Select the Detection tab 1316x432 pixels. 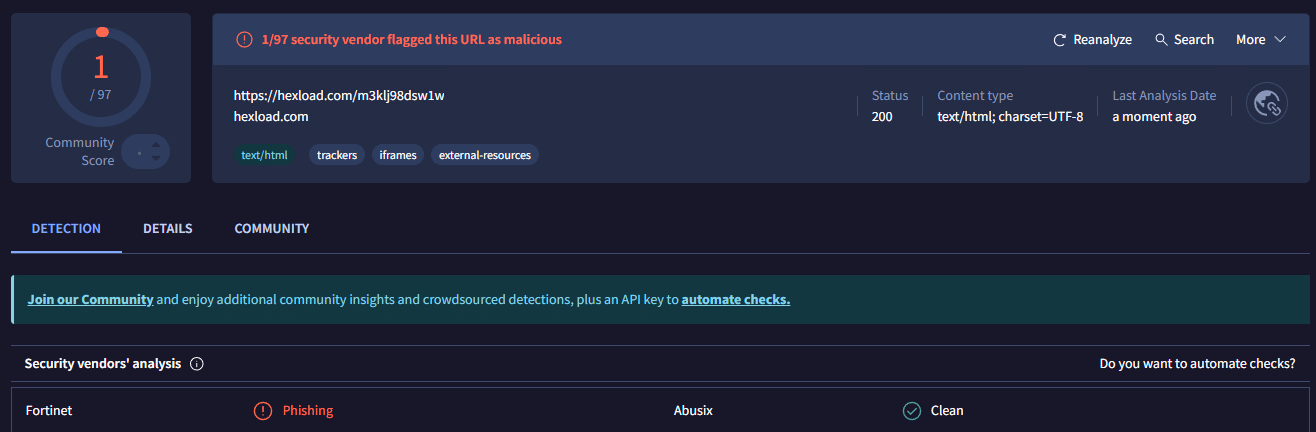pos(66,229)
